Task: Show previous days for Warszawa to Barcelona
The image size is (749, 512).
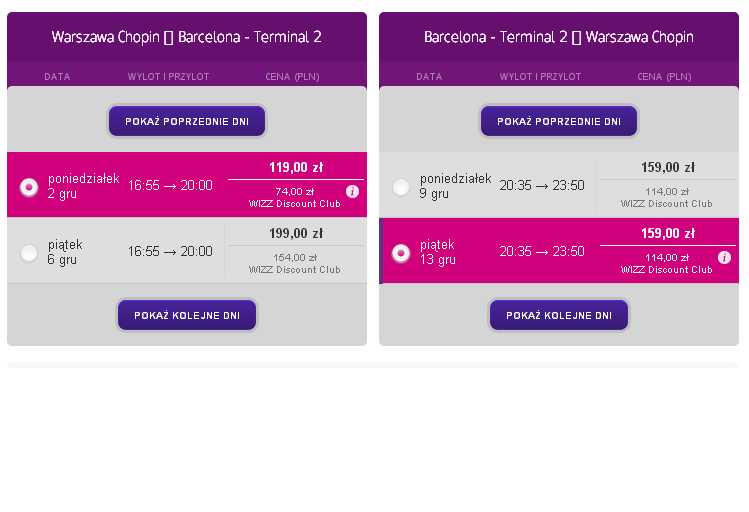Action: [x=187, y=121]
